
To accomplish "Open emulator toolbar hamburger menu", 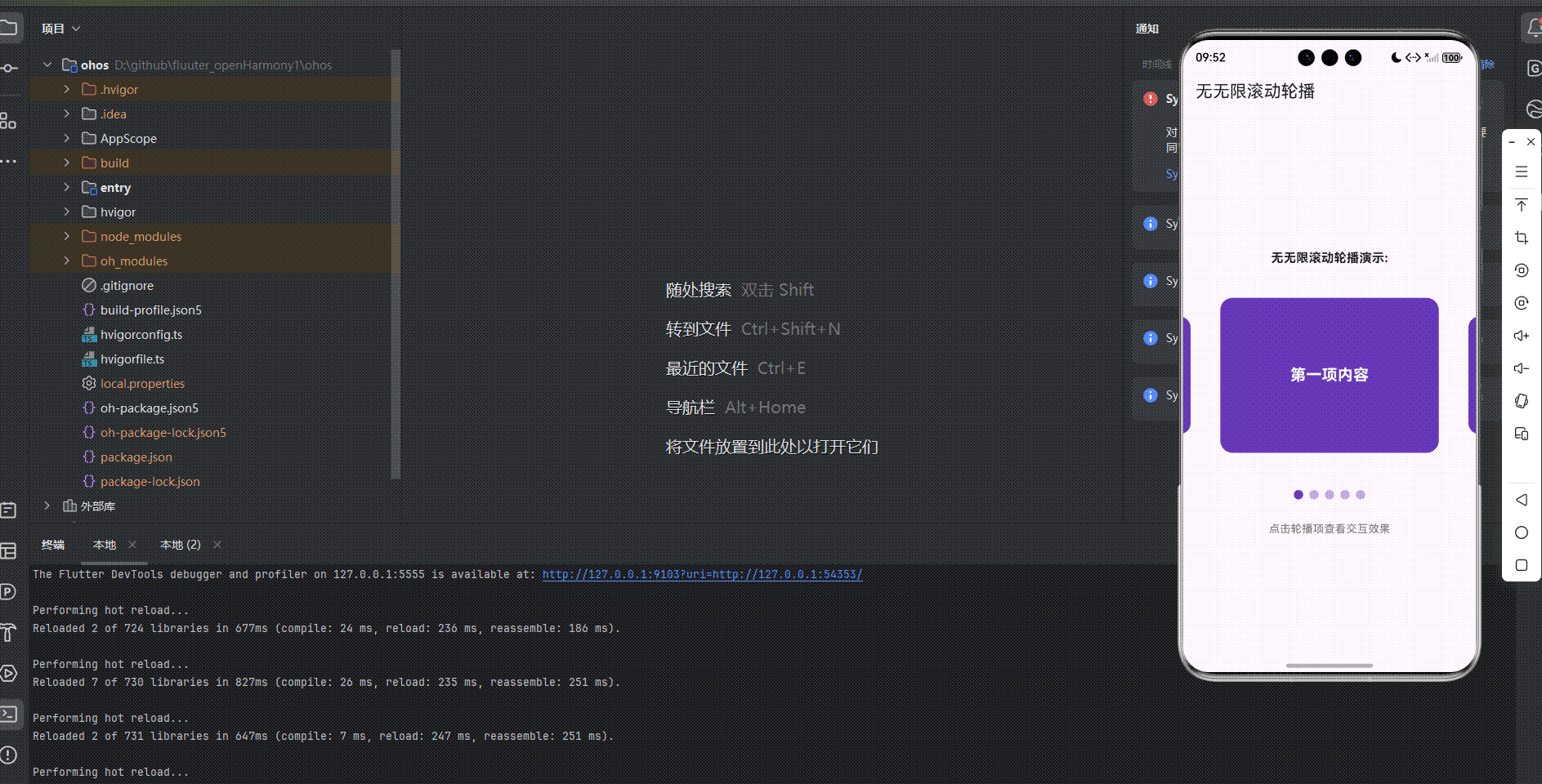I will [x=1522, y=171].
